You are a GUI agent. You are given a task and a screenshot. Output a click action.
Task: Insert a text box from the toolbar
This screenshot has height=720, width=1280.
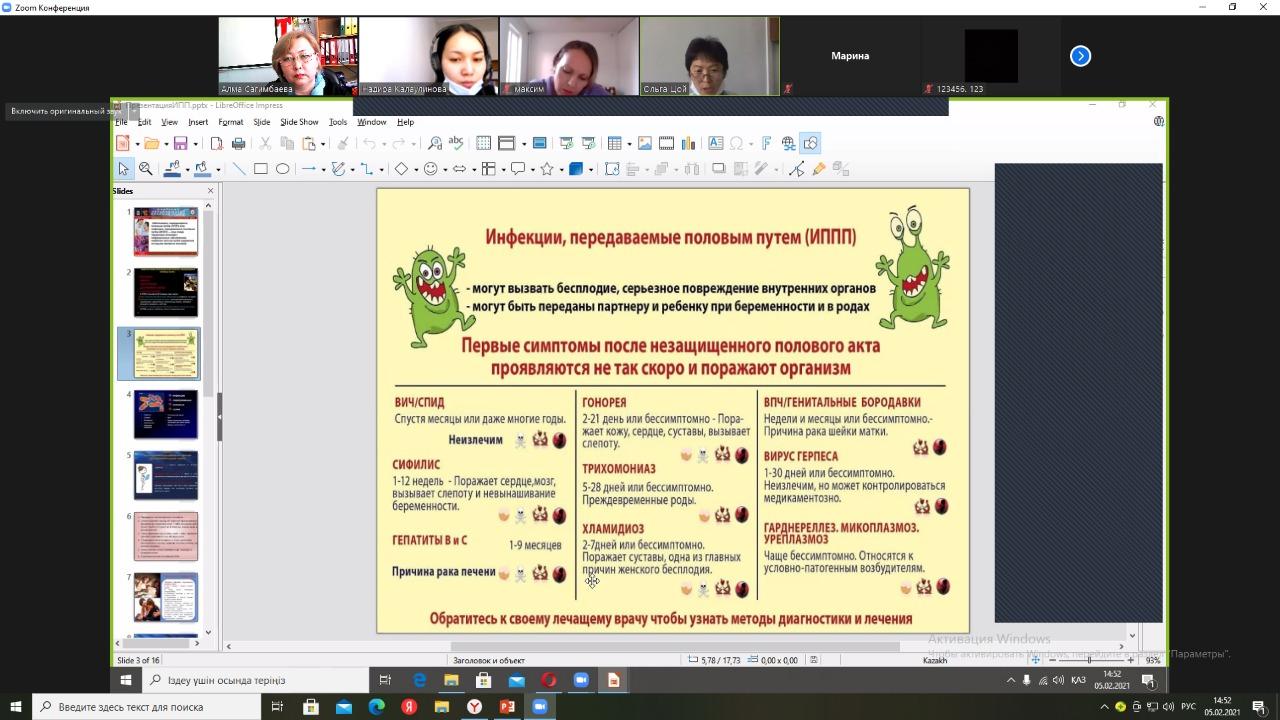point(716,143)
